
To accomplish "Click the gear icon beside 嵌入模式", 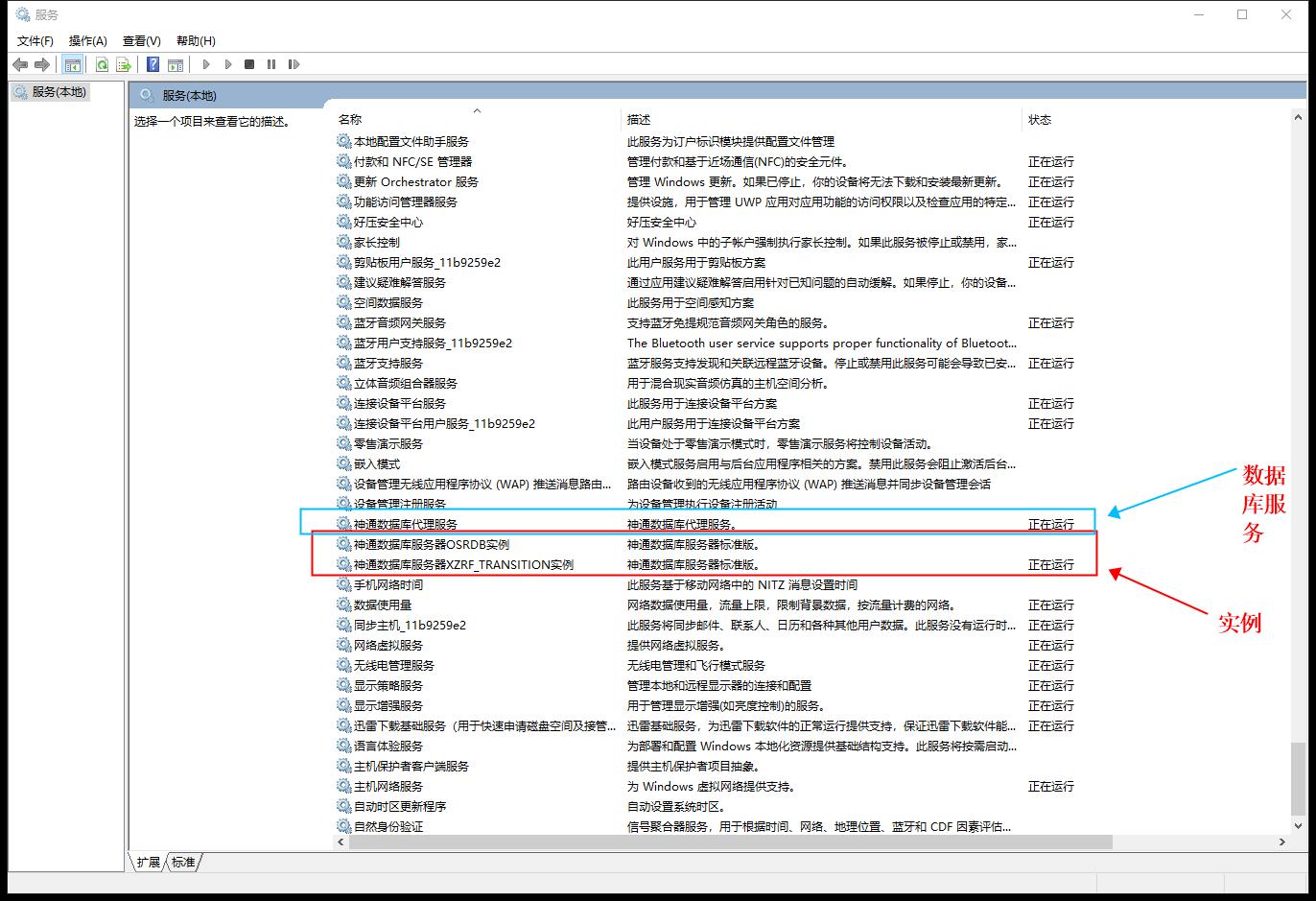I will [344, 463].
